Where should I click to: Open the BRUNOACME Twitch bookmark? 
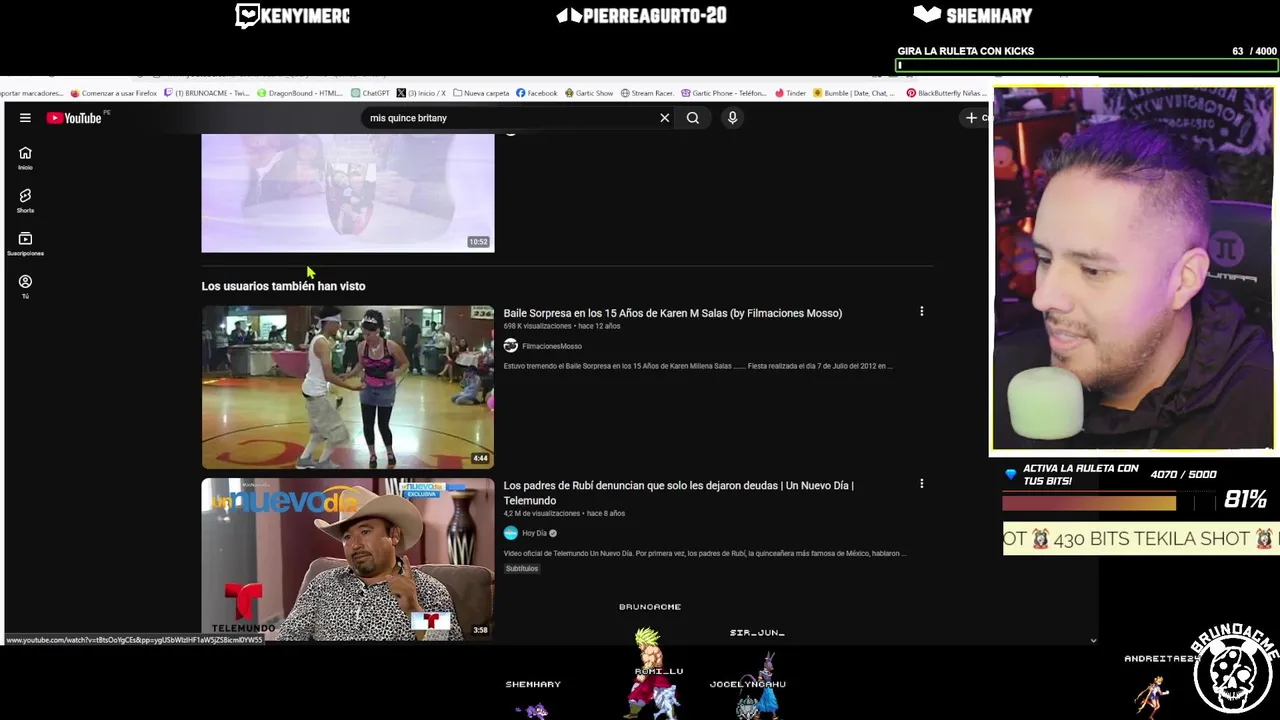point(207,93)
